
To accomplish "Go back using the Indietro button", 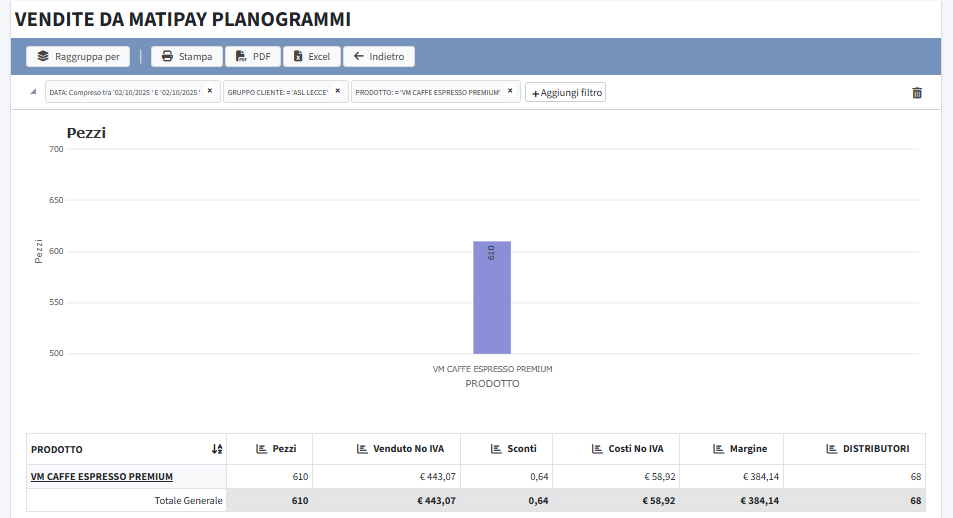I will tap(379, 57).
